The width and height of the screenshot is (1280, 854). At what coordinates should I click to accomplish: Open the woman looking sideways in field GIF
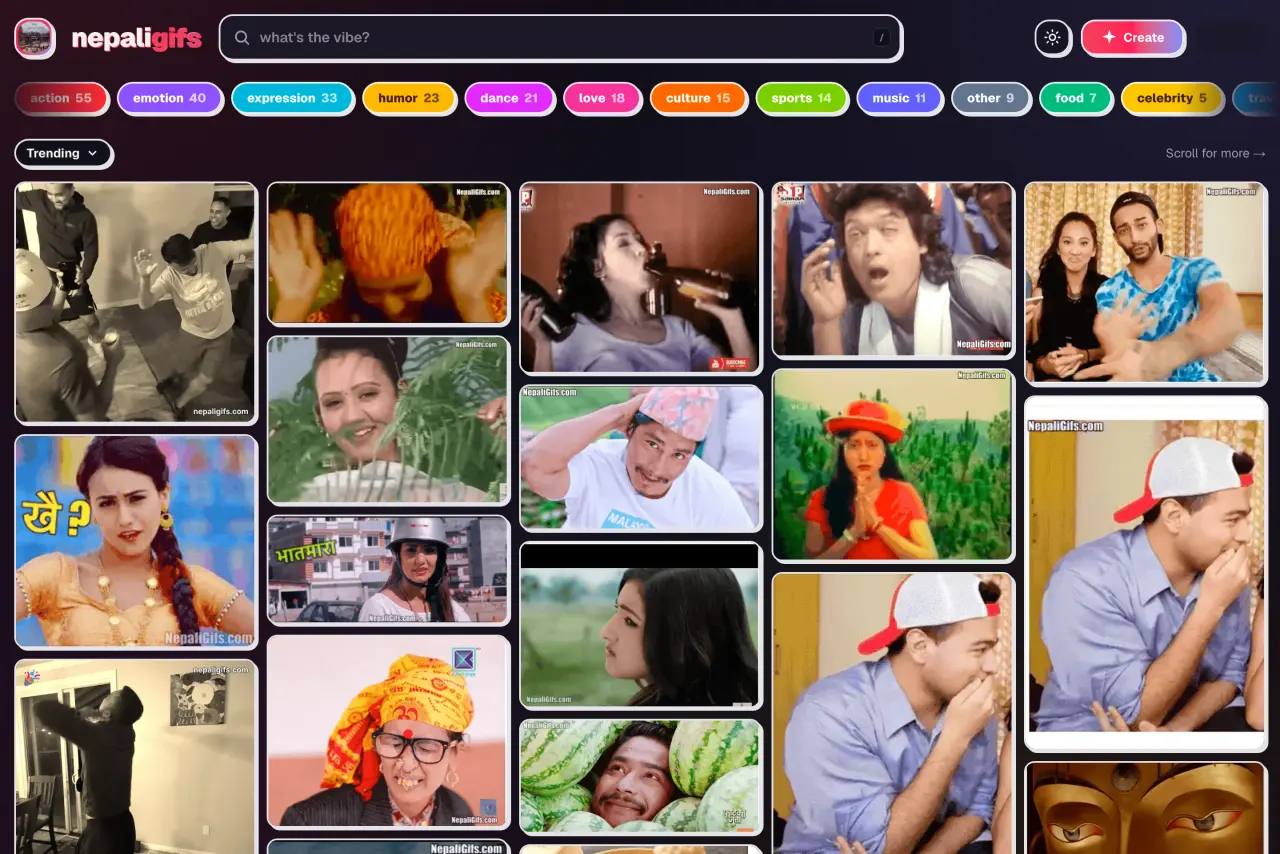[641, 625]
